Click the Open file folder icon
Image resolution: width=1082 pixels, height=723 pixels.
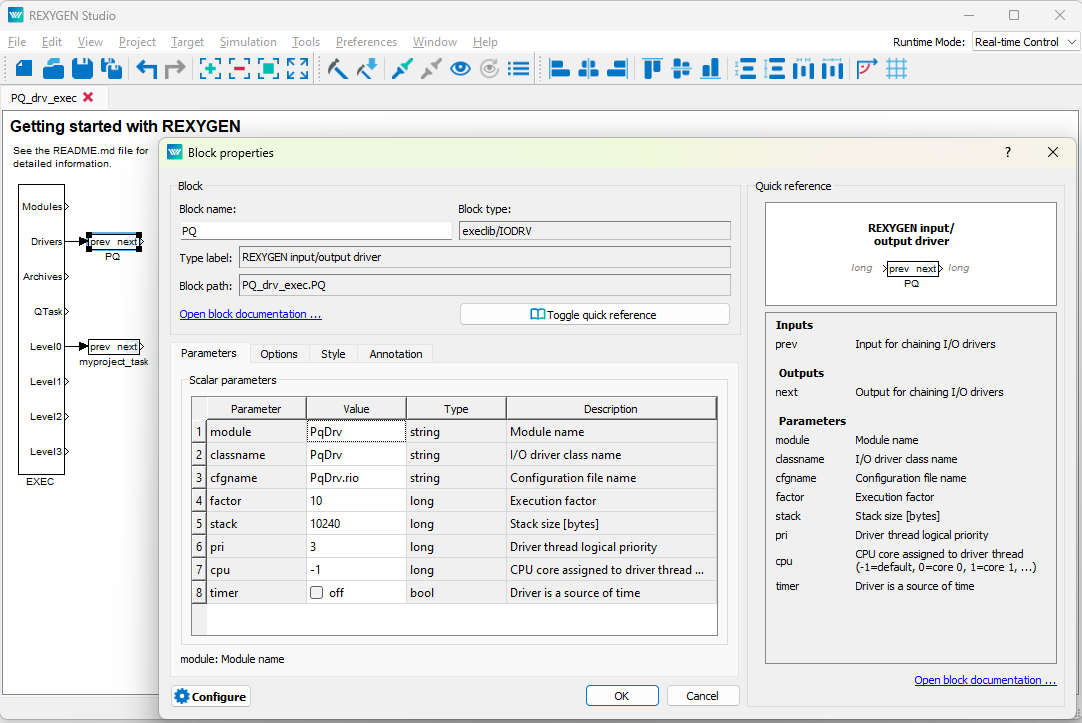coord(53,68)
